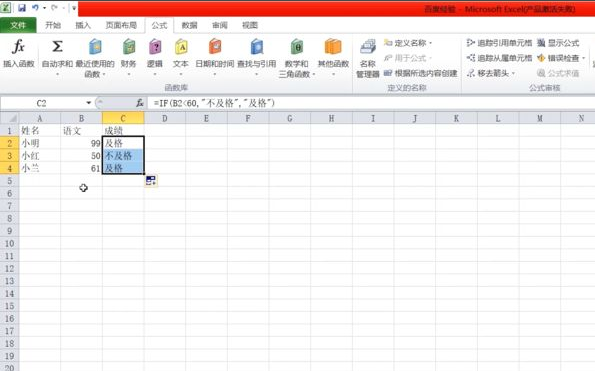Click the fx button beside formula bar
Image resolution: width=595 pixels, height=371 pixels.
140,103
